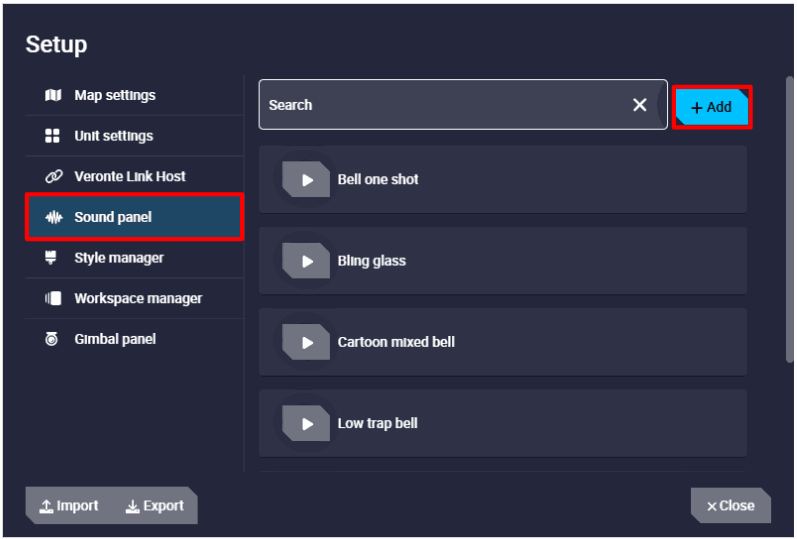Image resolution: width=797 pixels, height=539 pixels.
Task: Click the vertical scrollbar of sound list
Action: (790, 220)
